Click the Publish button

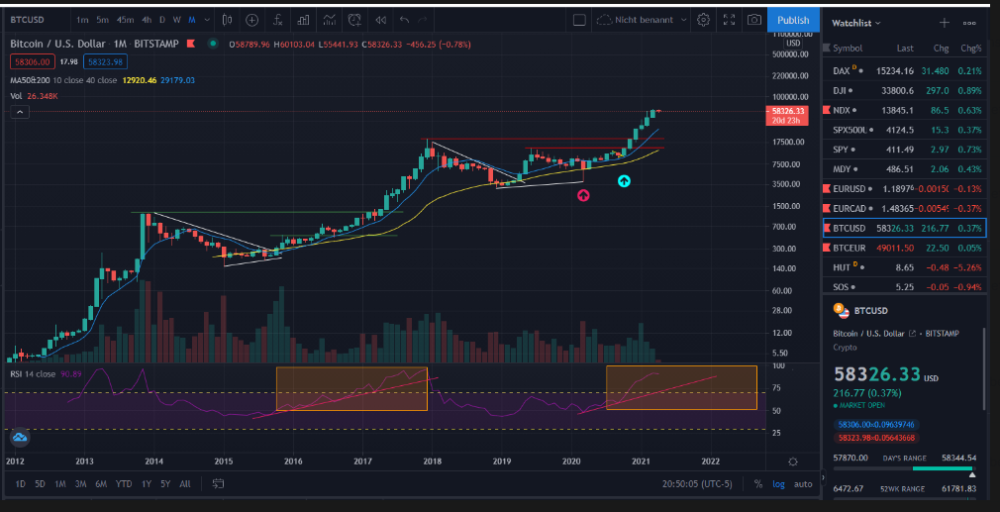point(793,20)
